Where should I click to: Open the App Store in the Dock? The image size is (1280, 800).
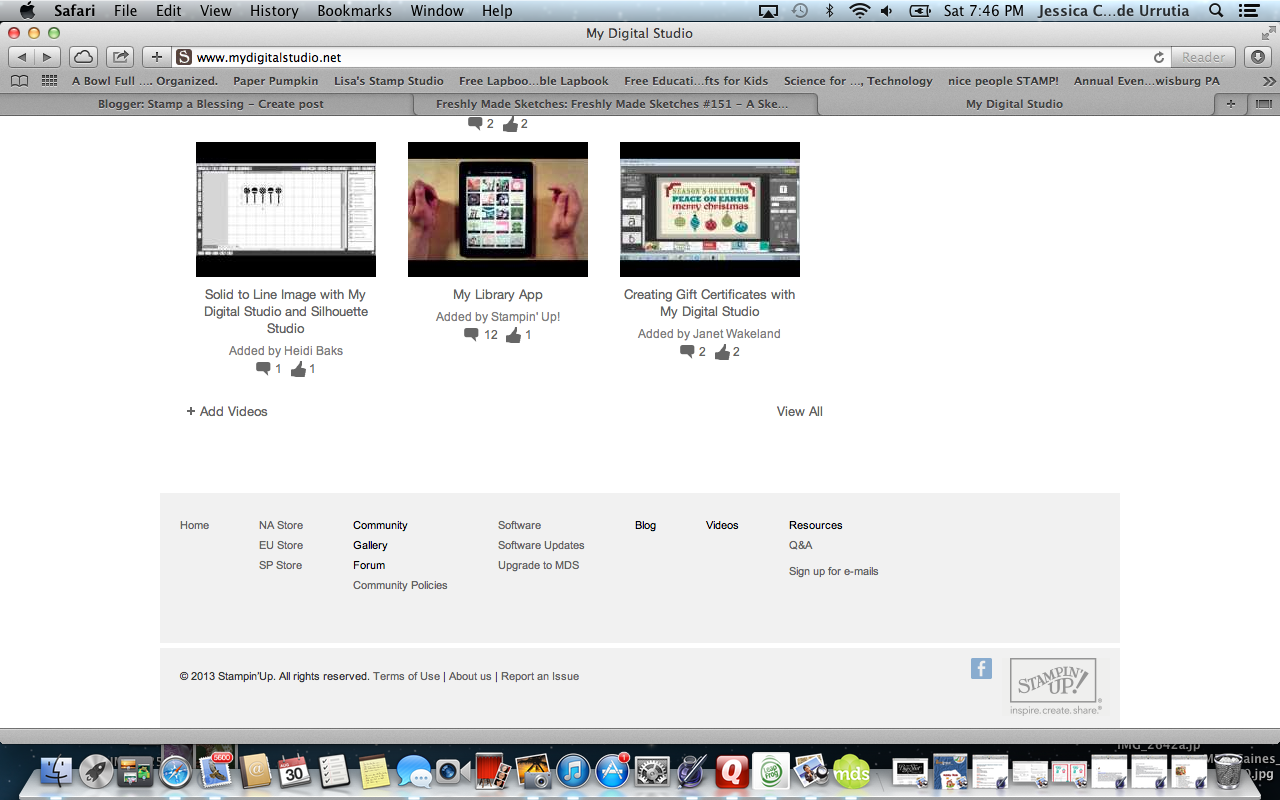612,771
